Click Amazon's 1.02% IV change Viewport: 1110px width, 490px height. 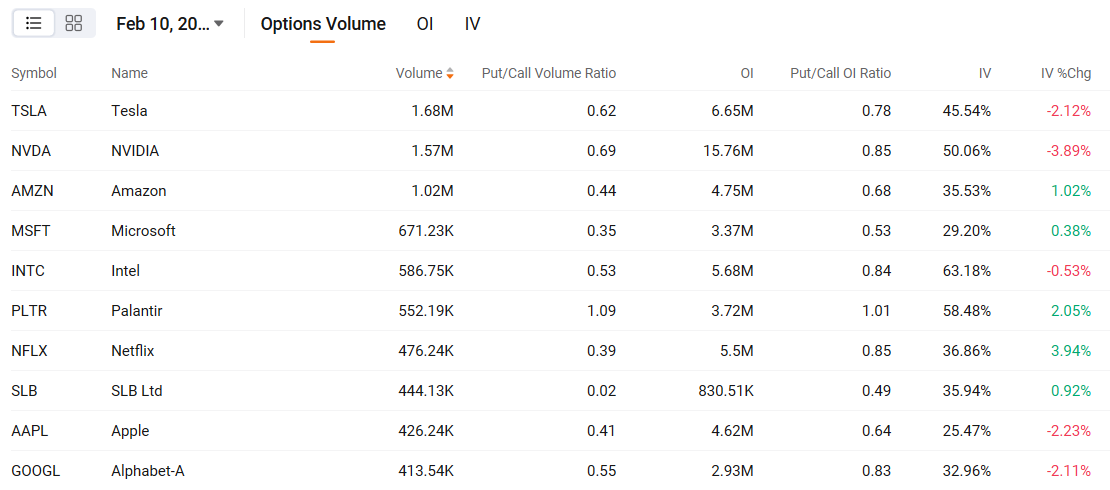(1071, 190)
